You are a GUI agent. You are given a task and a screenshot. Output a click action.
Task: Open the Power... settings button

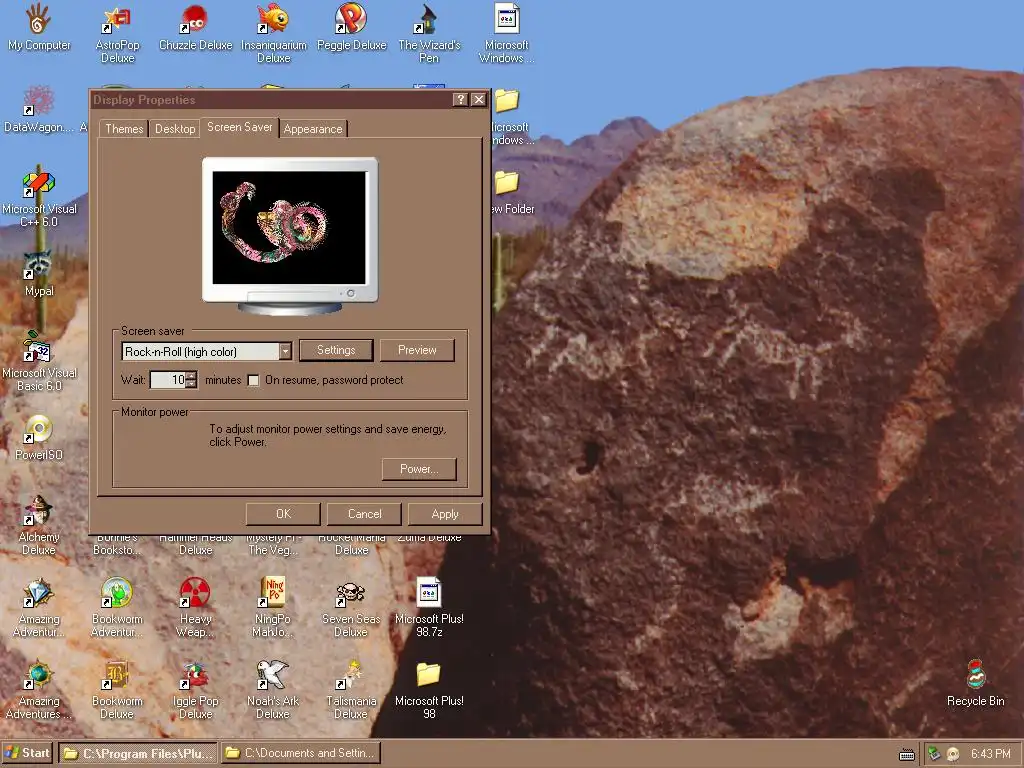419,469
